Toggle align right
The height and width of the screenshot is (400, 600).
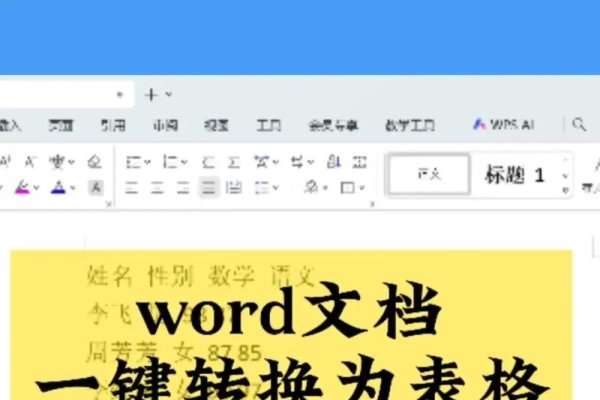click(x=183, y=188)
